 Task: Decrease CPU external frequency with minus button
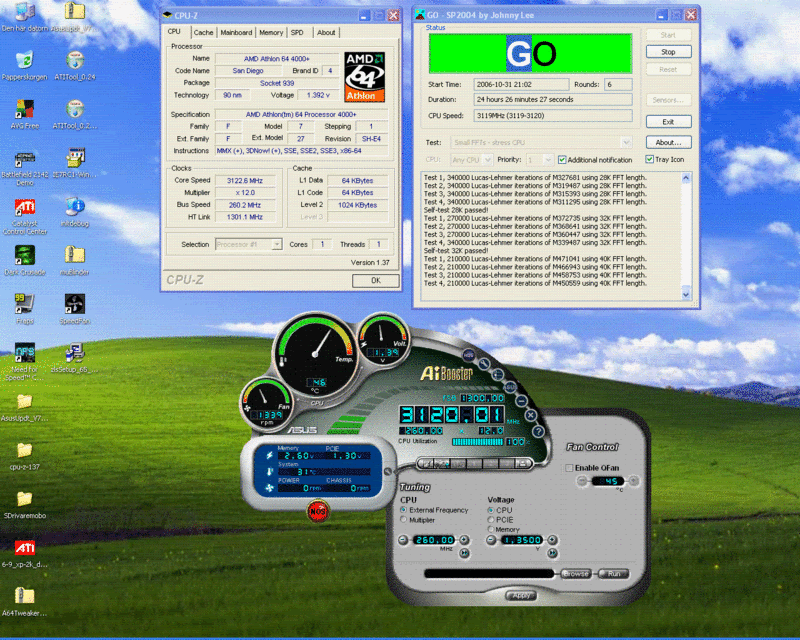(403, 540)
